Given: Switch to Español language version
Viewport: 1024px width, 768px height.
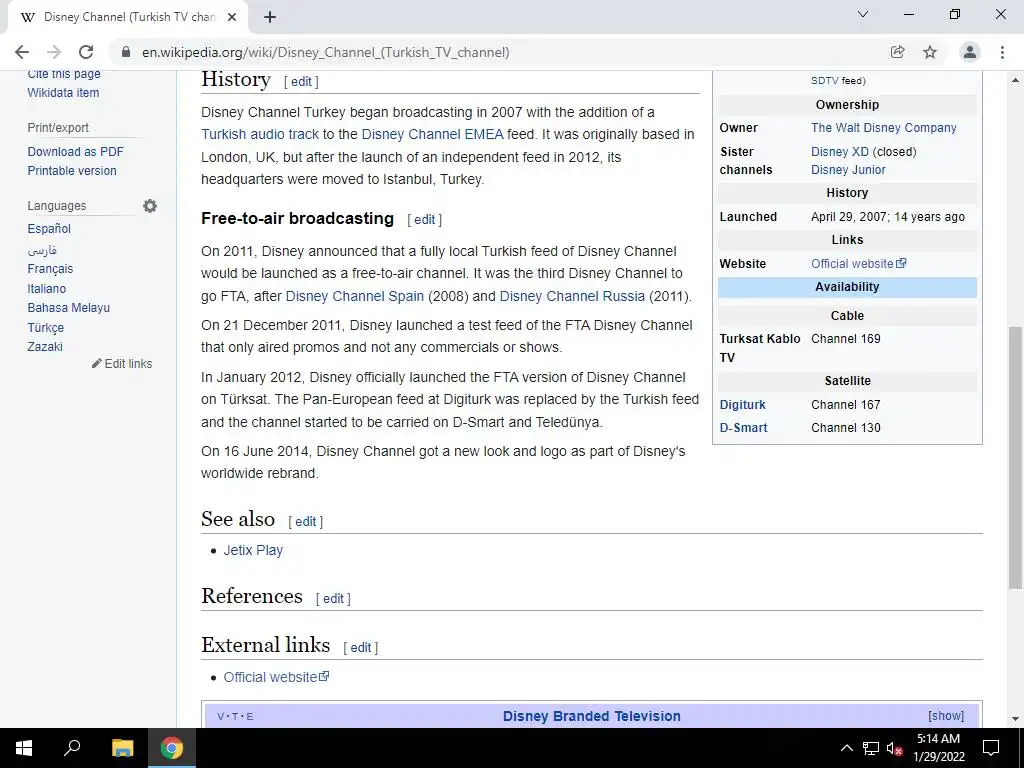Looking at the screenshot, I should [49, 229].
